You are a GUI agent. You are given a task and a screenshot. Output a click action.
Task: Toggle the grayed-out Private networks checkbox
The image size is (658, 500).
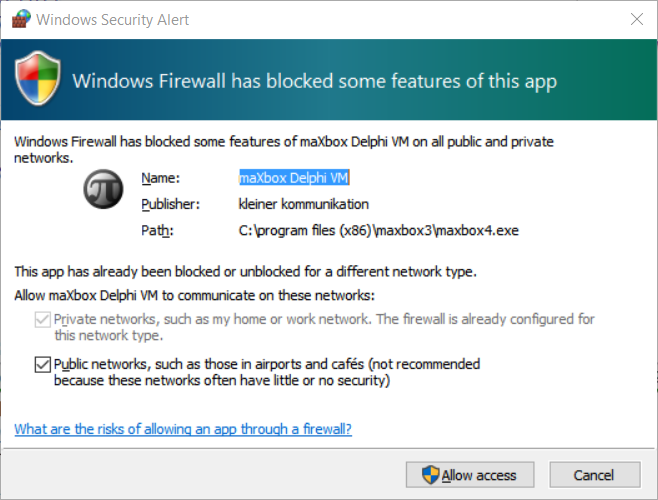coord(41,320)
